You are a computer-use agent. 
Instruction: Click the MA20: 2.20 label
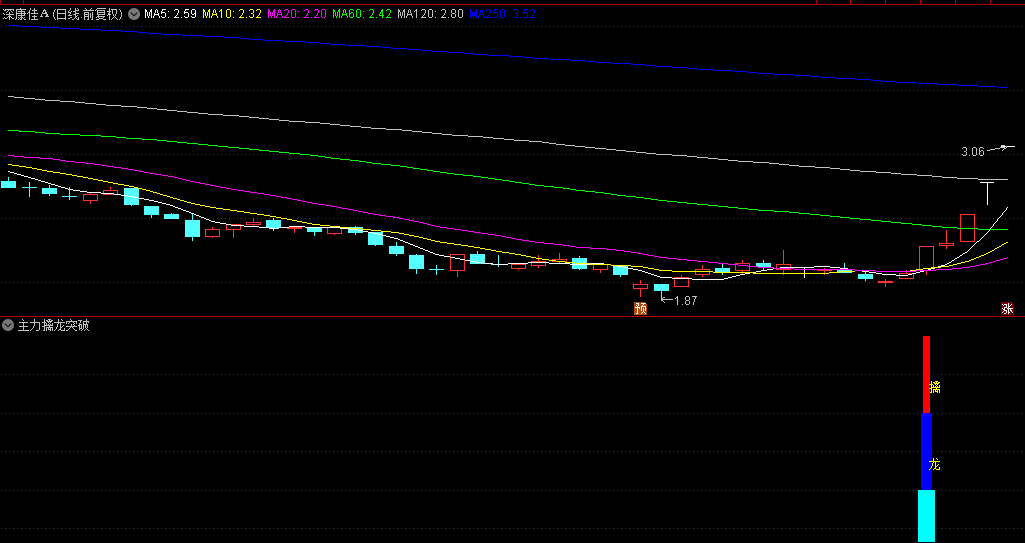coord(297,14)
